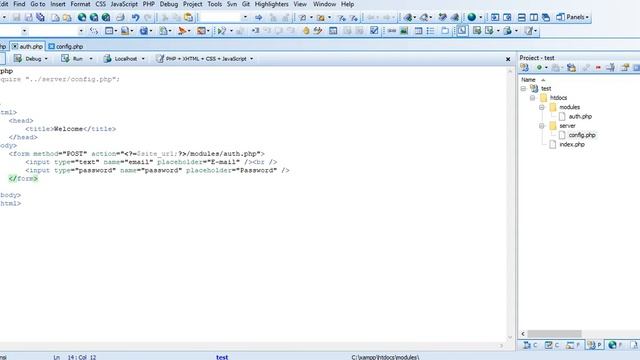Click the blue go arrow icon
640x360 pixels.
(x=258, y=17)
